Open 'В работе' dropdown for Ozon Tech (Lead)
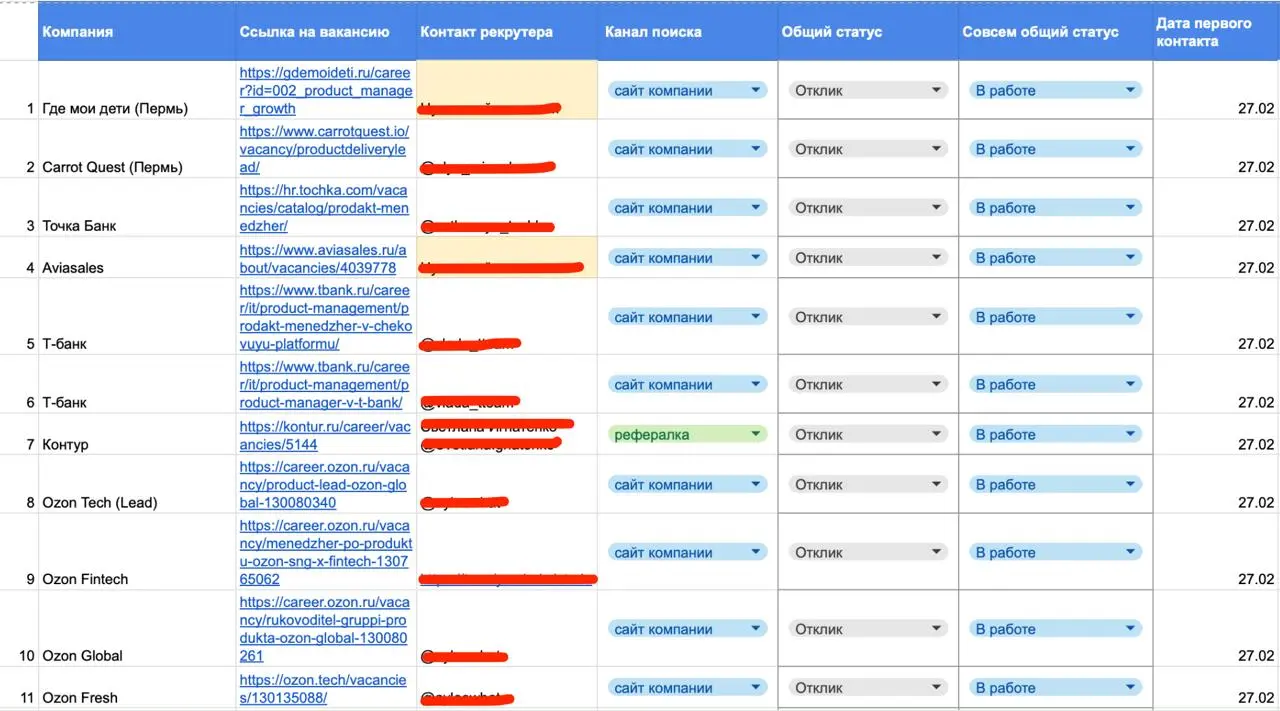This screenshot has width=1280, height=711. tap(1055, 485)
